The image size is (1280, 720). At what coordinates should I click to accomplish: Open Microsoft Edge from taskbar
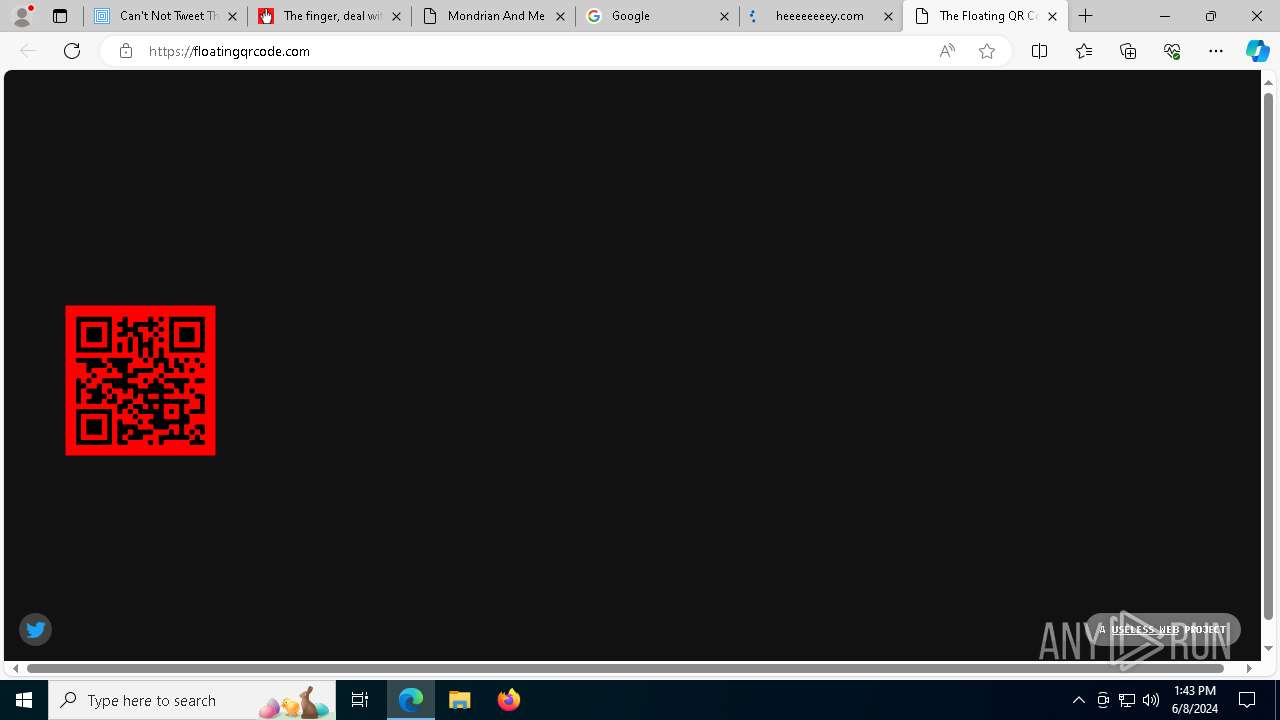click(x=411, y=700)
